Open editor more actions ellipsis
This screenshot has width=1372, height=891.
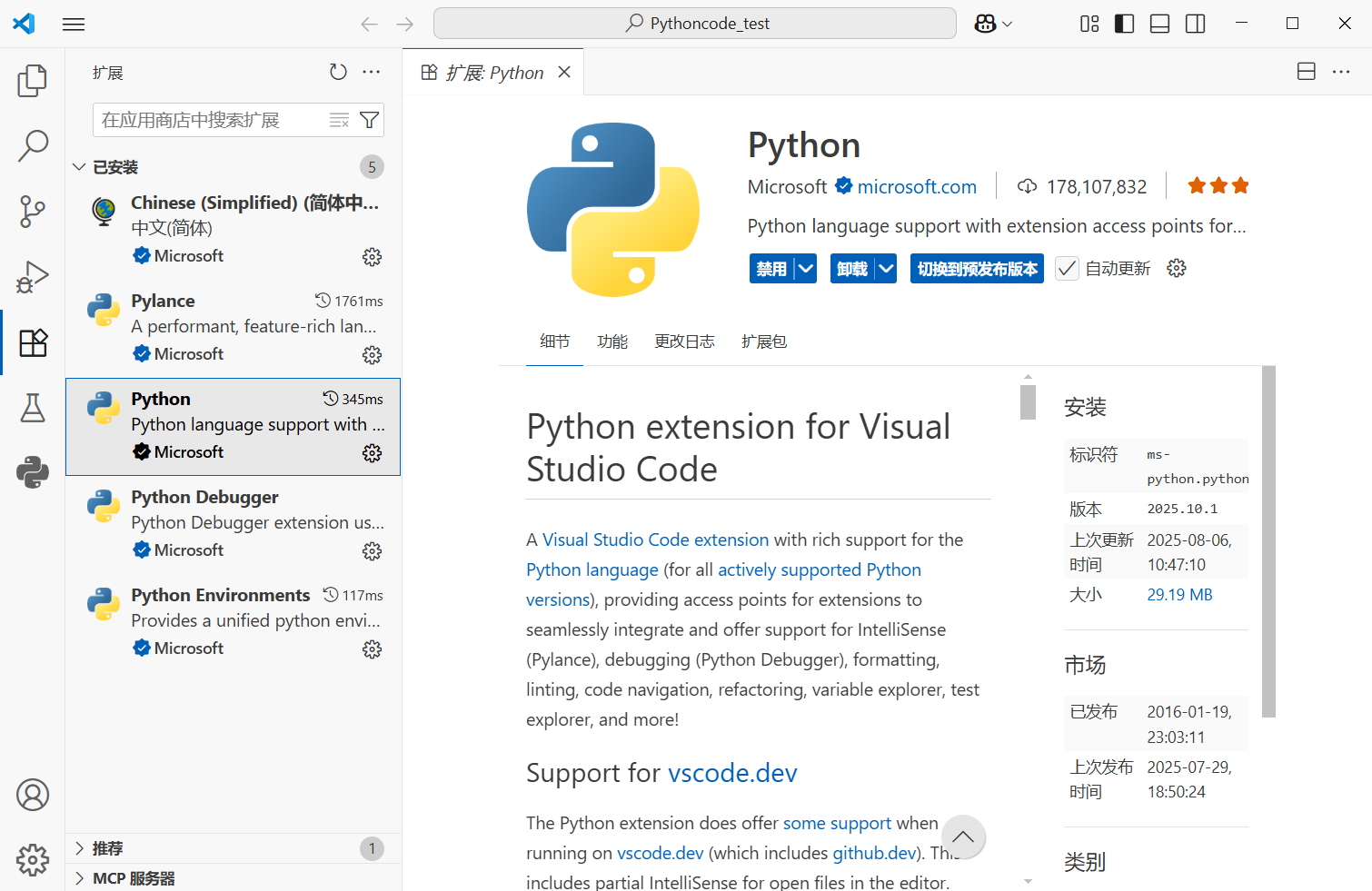coord(1341,72)
